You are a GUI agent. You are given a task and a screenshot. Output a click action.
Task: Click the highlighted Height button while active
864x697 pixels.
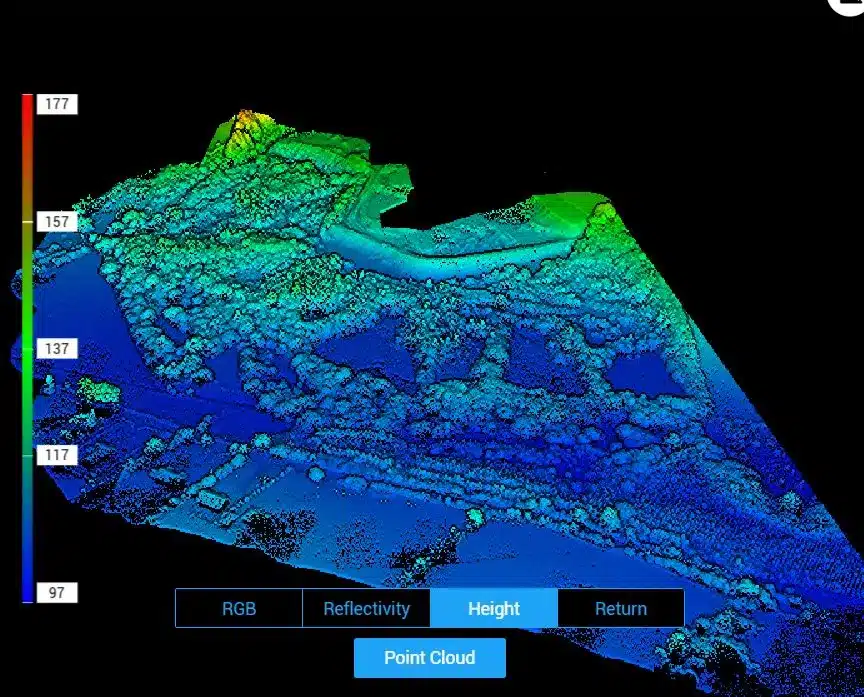click(x=493, y=608)
